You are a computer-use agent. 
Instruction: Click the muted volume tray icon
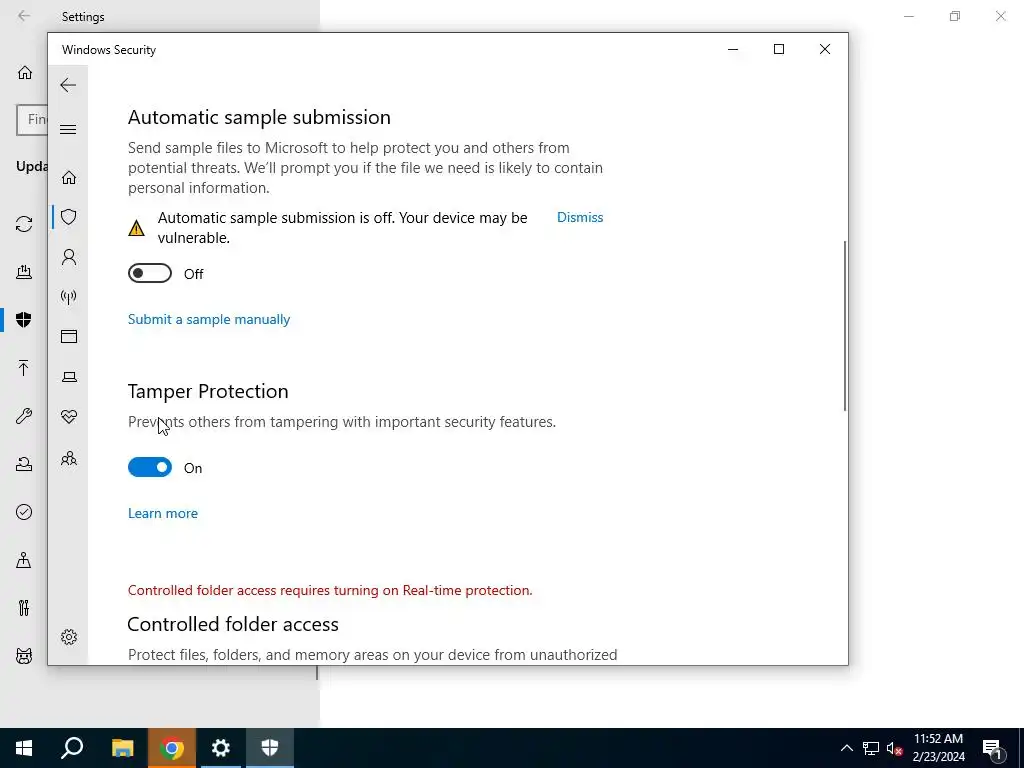[x=895, y=748]
